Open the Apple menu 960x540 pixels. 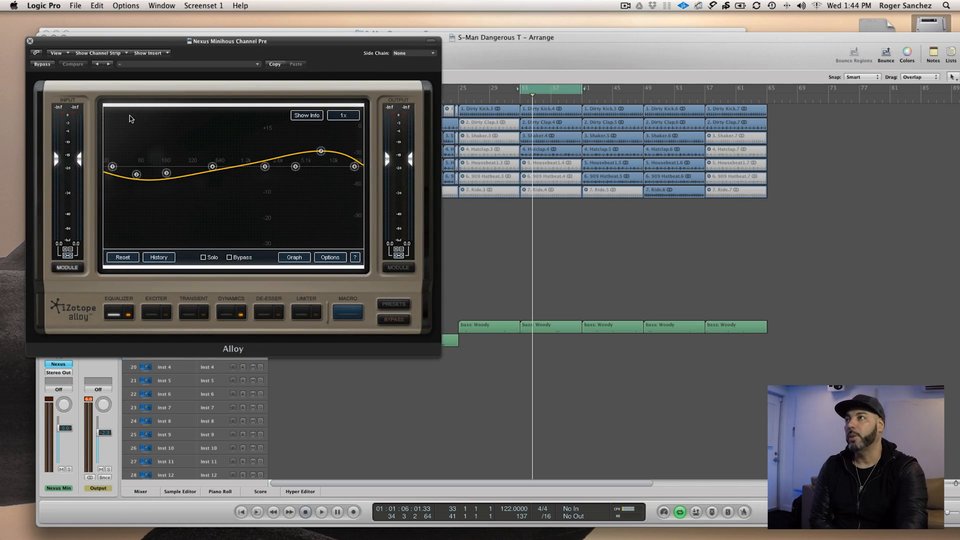[x=13, y=6]
